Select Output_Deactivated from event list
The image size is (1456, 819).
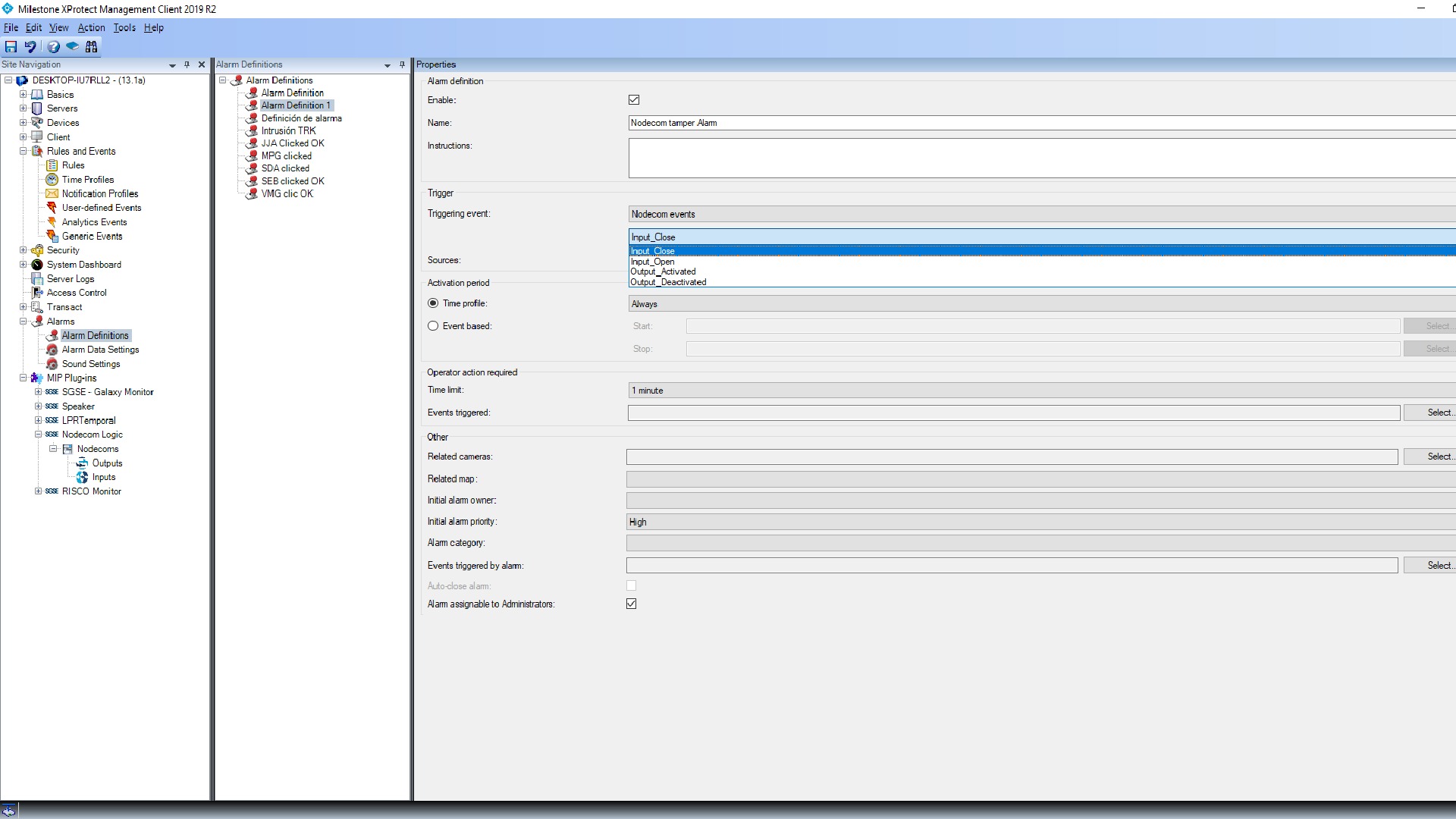pos(668,281)
